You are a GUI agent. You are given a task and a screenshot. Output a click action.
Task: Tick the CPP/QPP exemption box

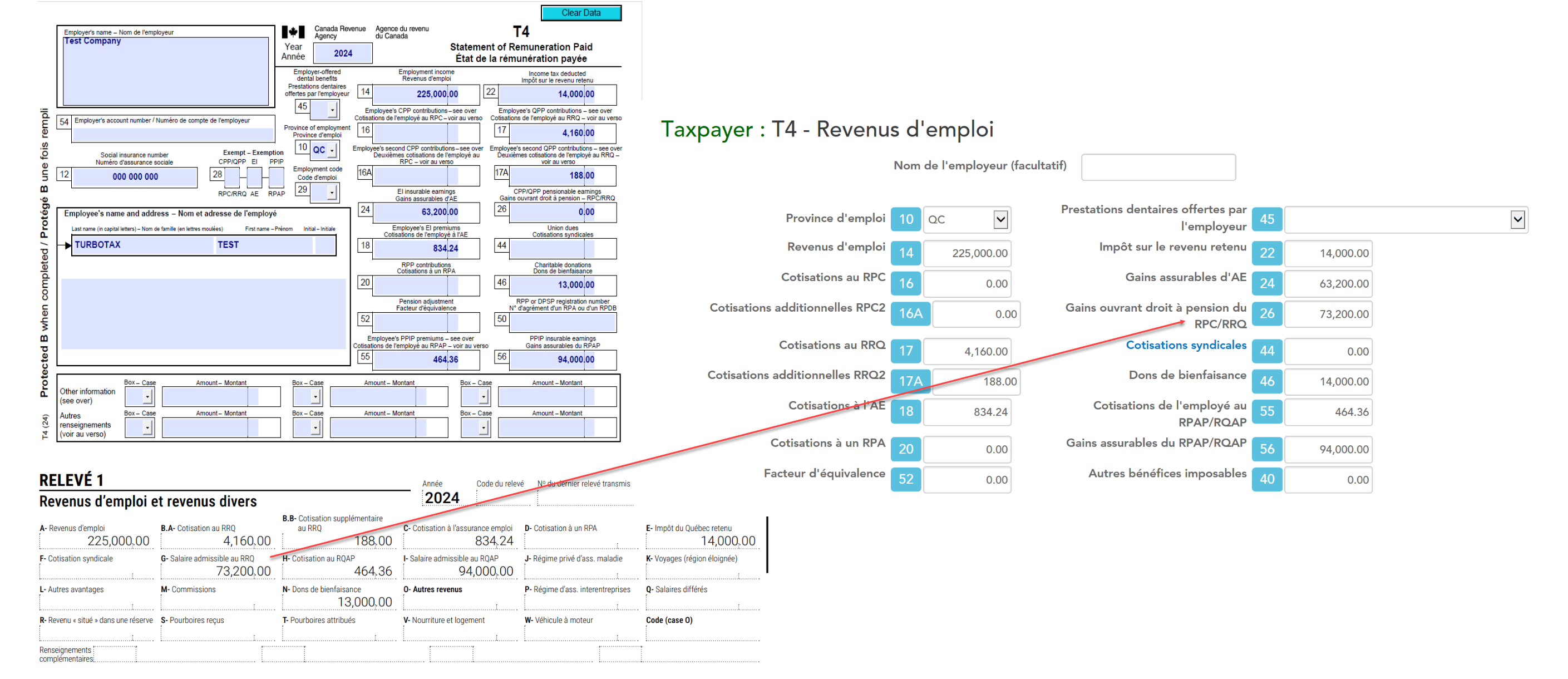232,177
